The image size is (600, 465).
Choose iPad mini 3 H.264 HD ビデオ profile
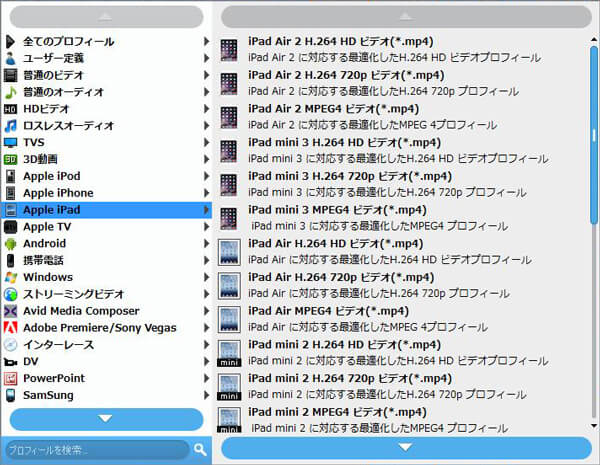[x=402, y=151]
